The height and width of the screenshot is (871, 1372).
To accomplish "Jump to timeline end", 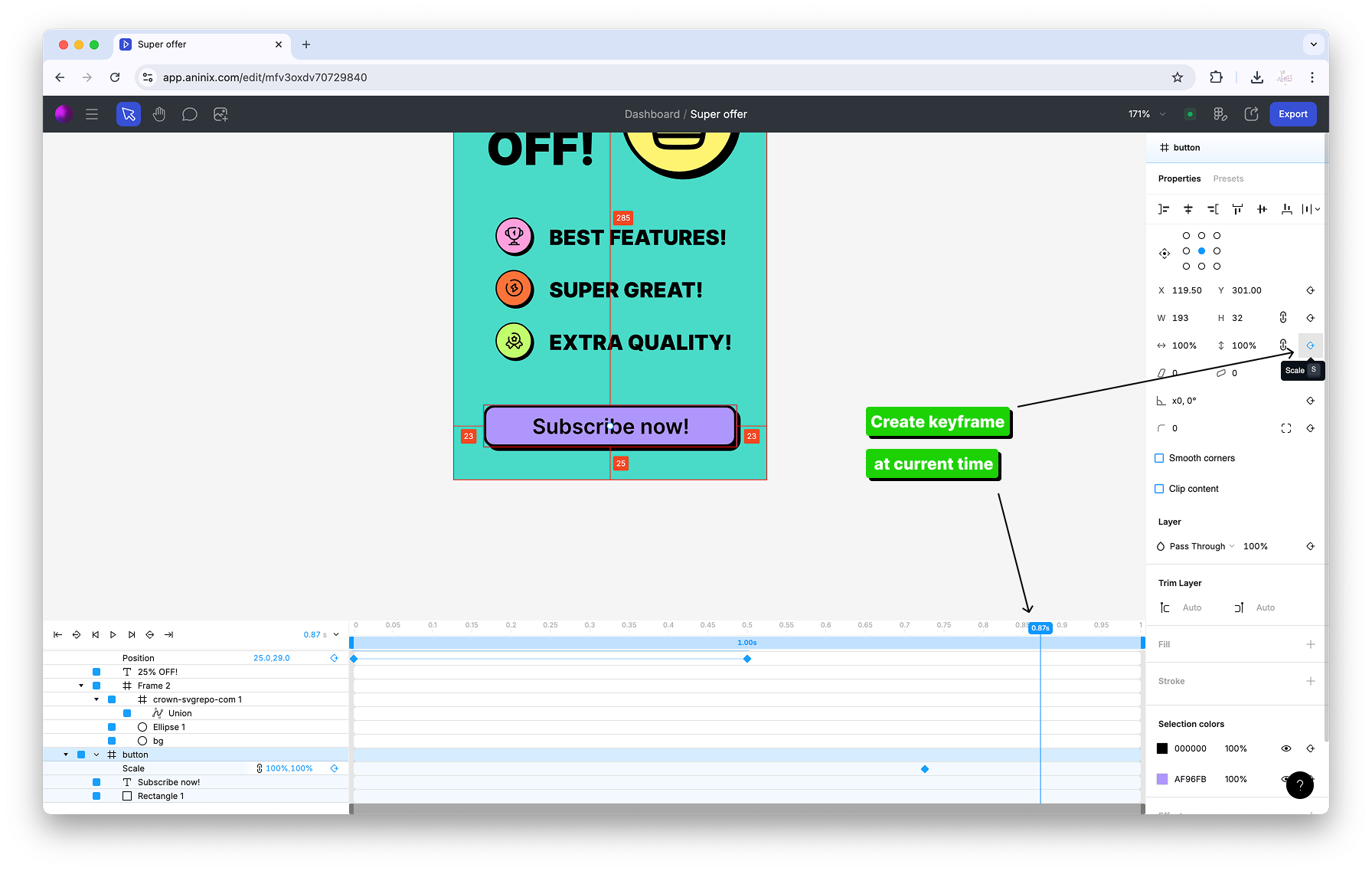I will (169, 634).
